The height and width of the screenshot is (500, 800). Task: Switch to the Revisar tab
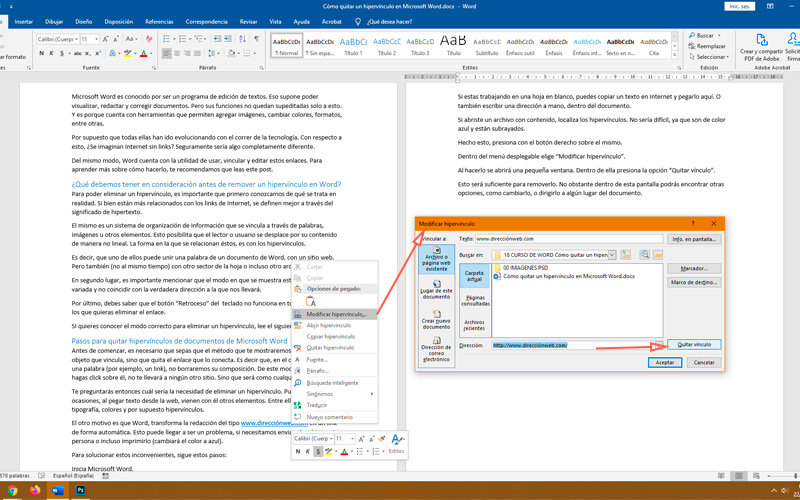tap(248, 22)
